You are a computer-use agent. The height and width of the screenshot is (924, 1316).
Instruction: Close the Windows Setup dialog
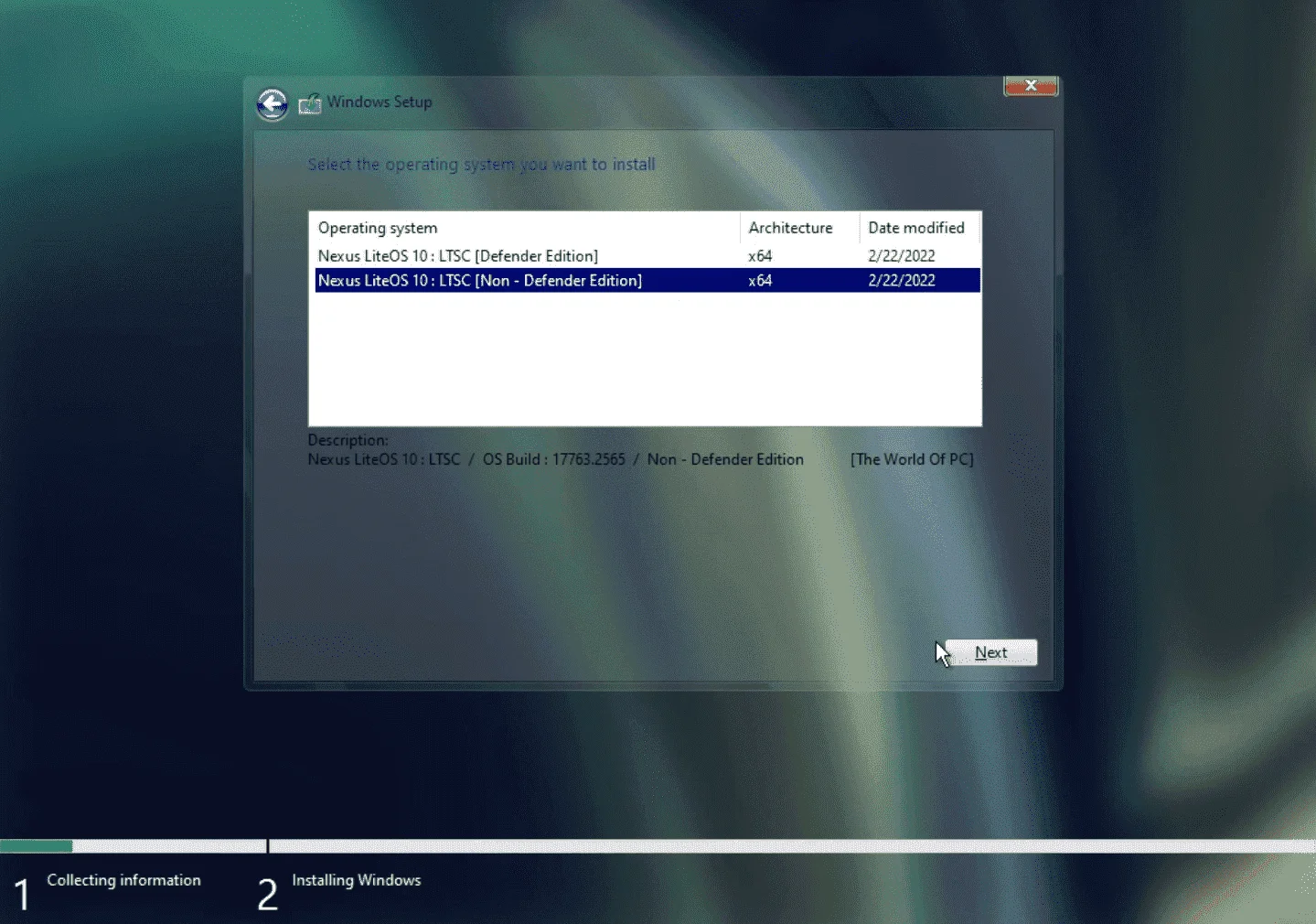pos(1031,85)
